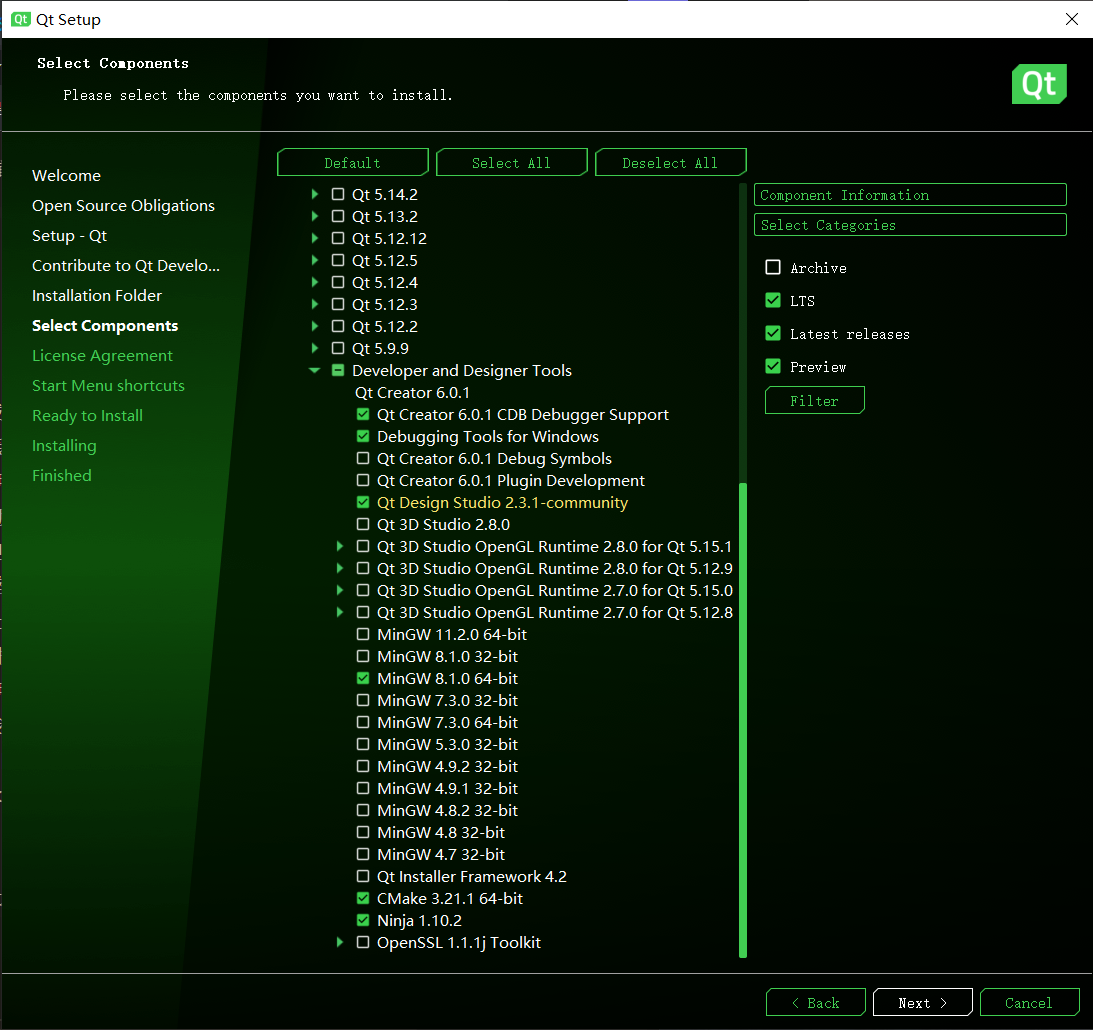Image resolution: width=1093 pixels, height=1030 pixels.
Task: Uncheck the Preview category checkbox
Action: [x=772, y=366]
